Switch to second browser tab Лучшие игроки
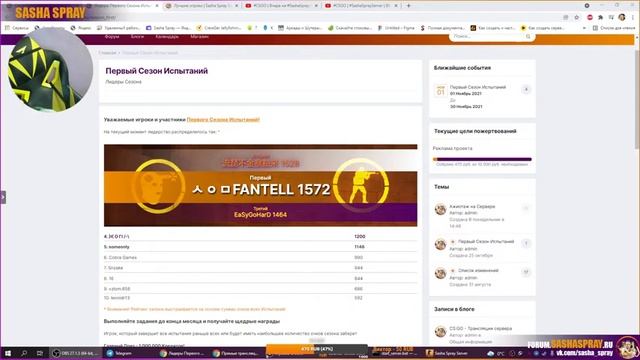The height and width of the screenshot is (360, 640). click(203, 6)
